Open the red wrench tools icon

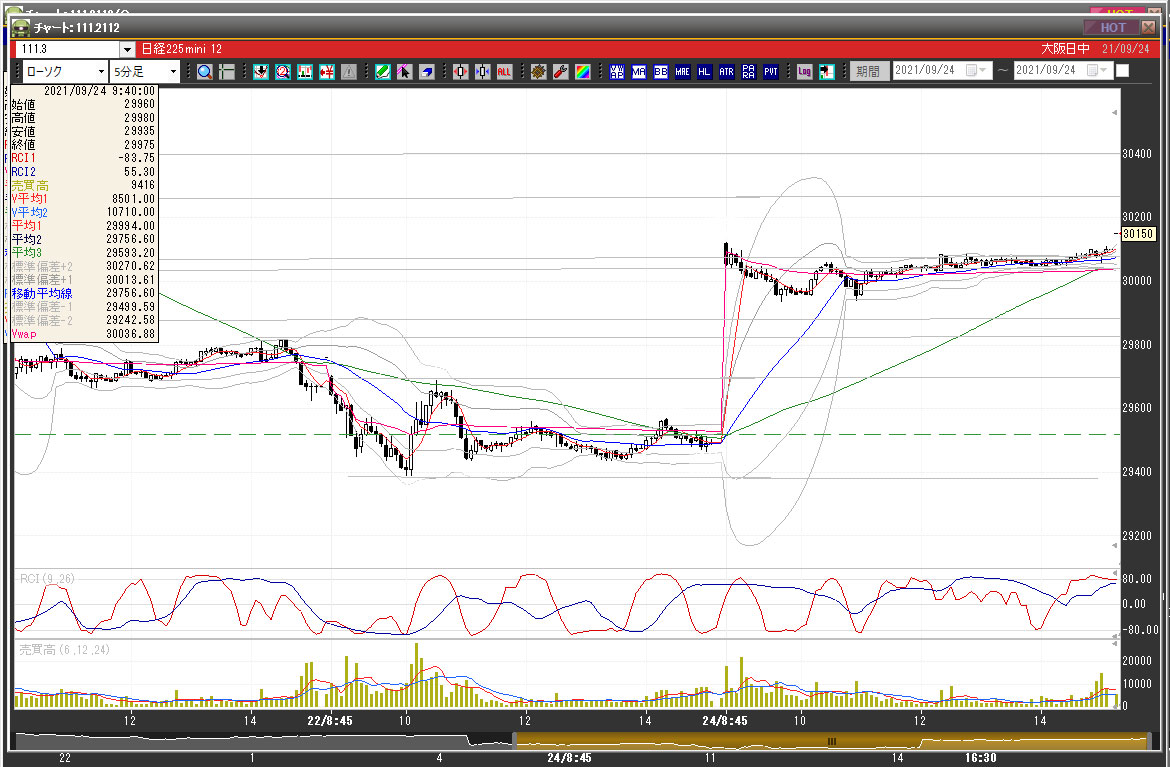coord(560,72)
